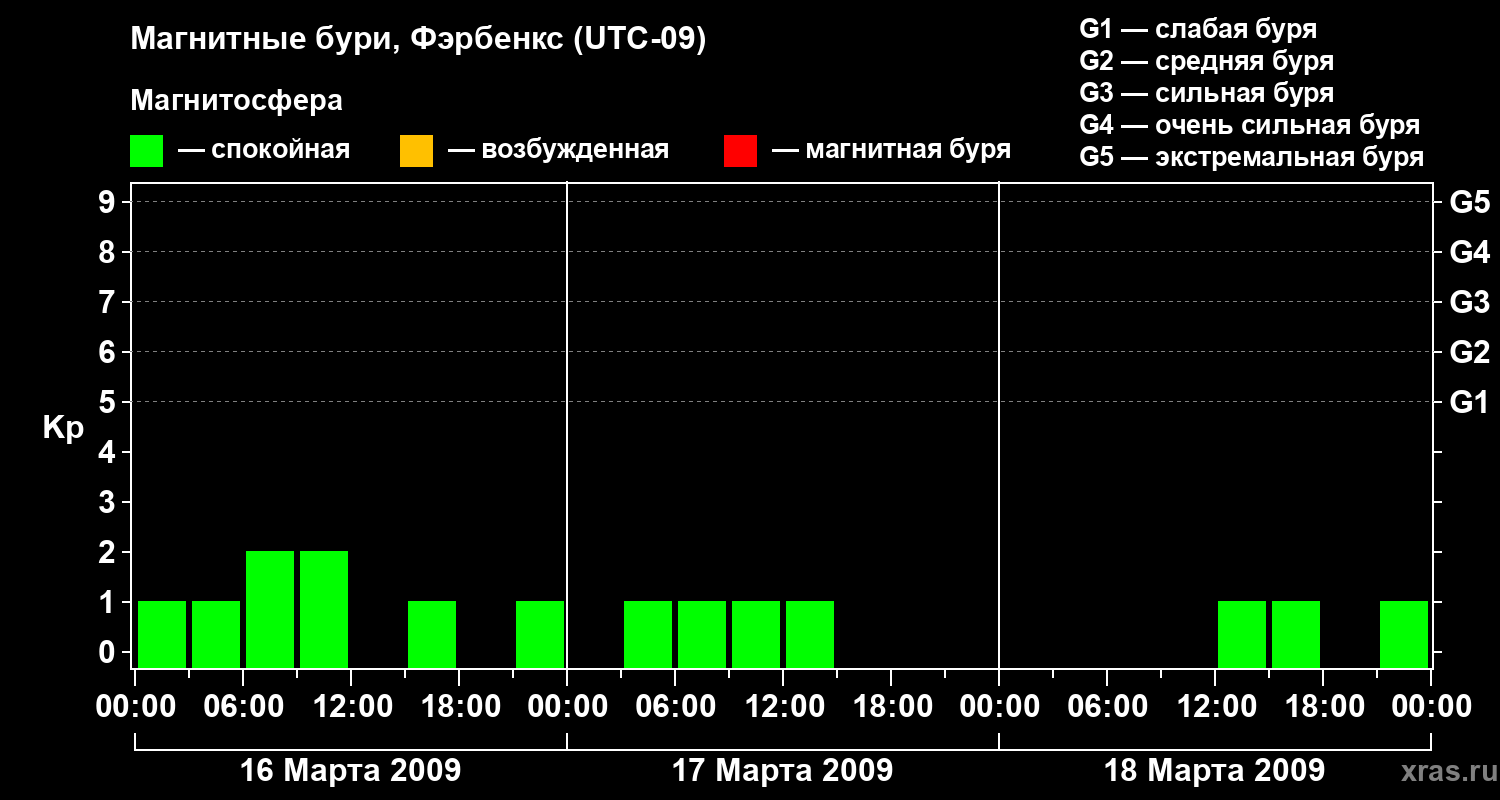Click 'G2 — средняя буря' legend line
This screenshot has width=1500, height=800.
coord(1207,61)
